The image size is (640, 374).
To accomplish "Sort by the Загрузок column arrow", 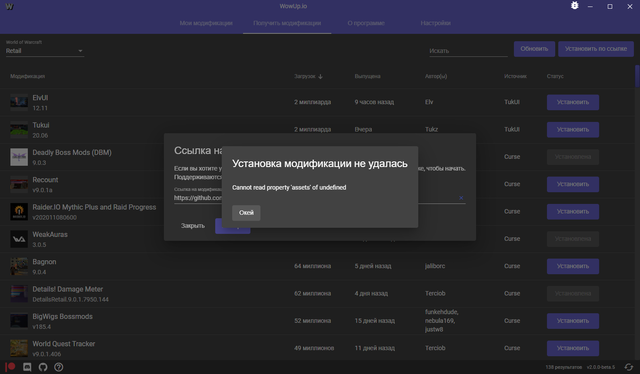I will [x=320, y=76].
